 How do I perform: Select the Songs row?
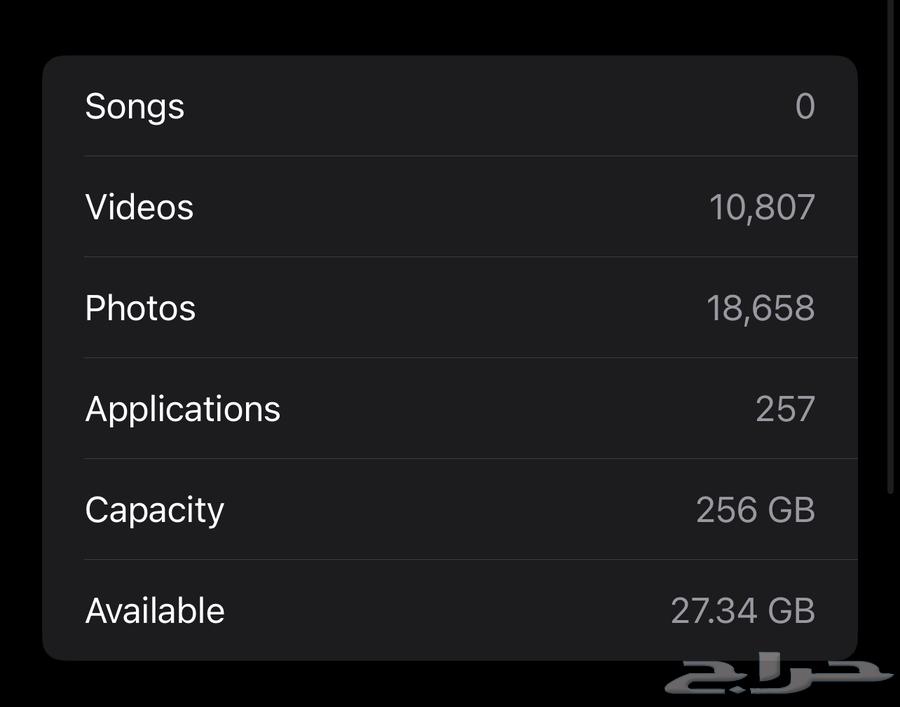pos(450,106)
